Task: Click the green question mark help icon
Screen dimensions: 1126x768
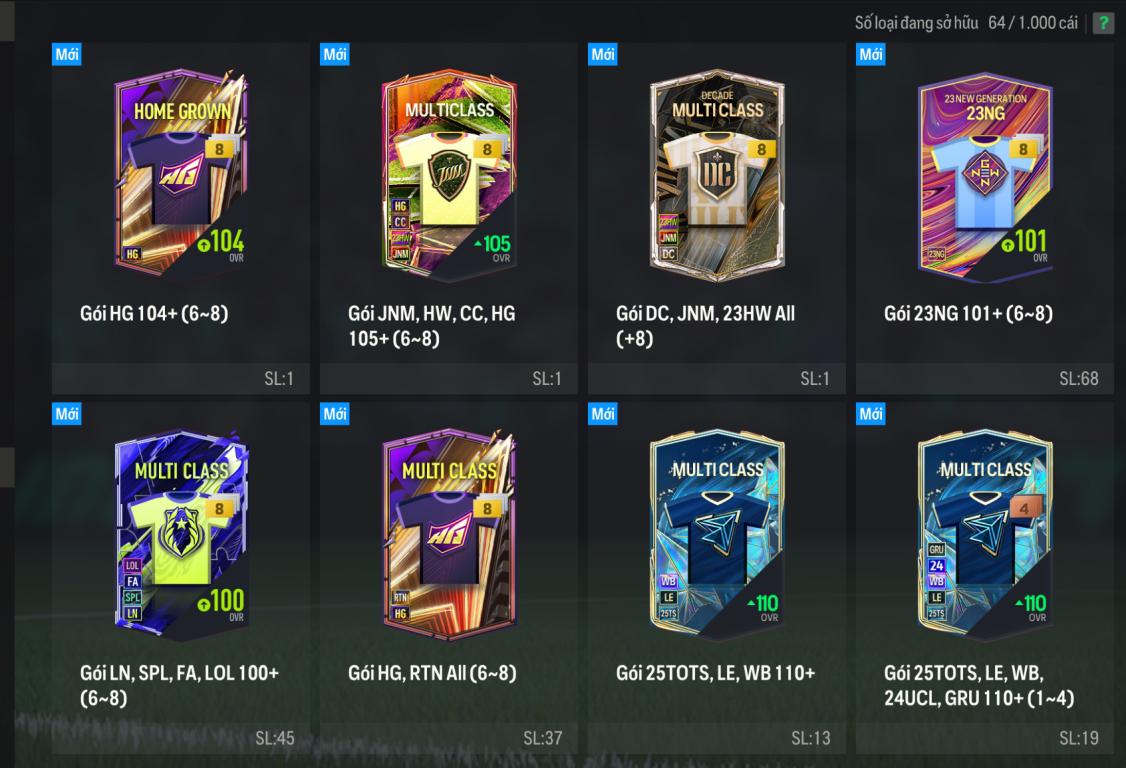Action: pyautogui.click(x=1102, y=23)
